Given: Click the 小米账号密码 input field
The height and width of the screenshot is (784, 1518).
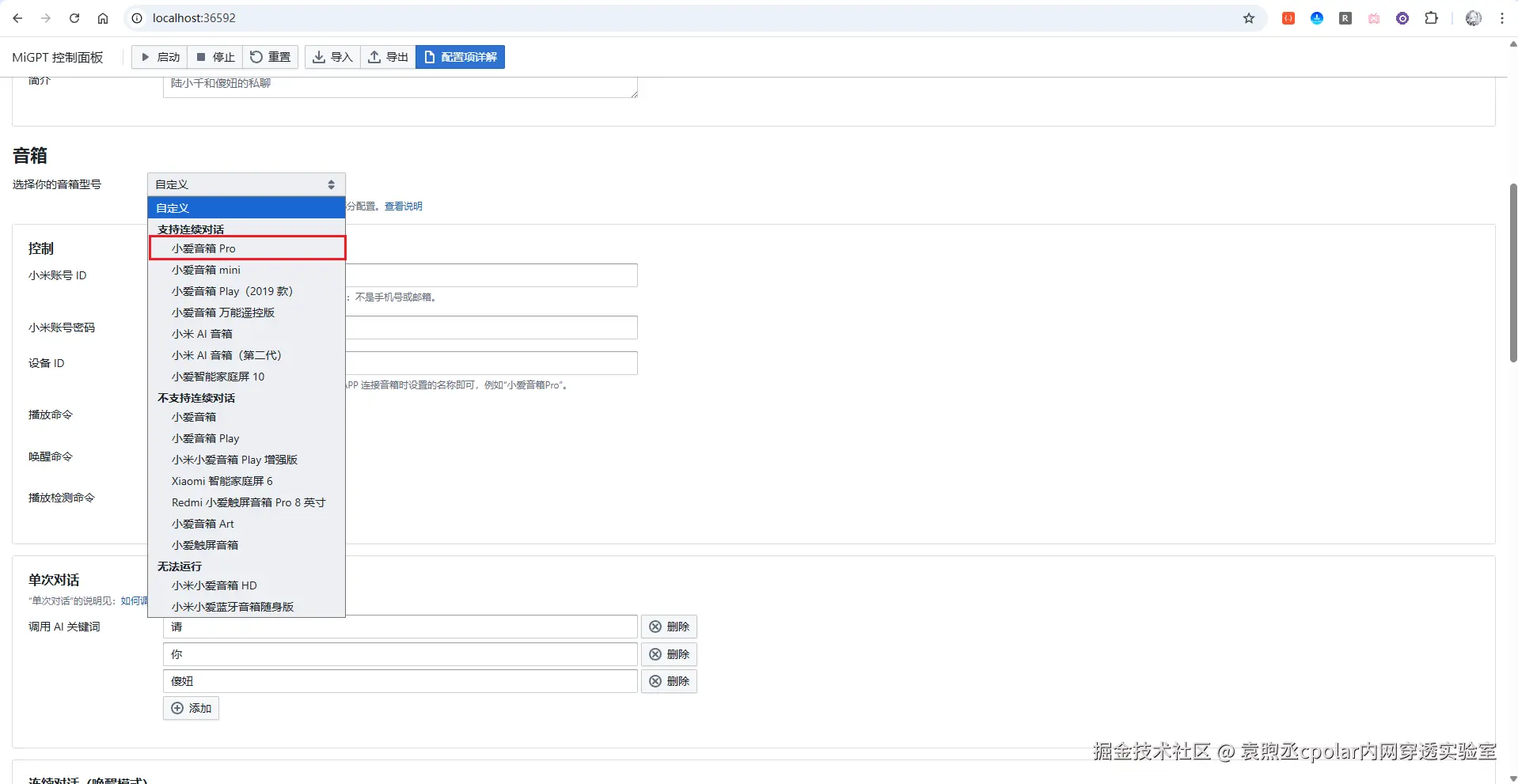Looking at the screenshot, I should [491, 328].
